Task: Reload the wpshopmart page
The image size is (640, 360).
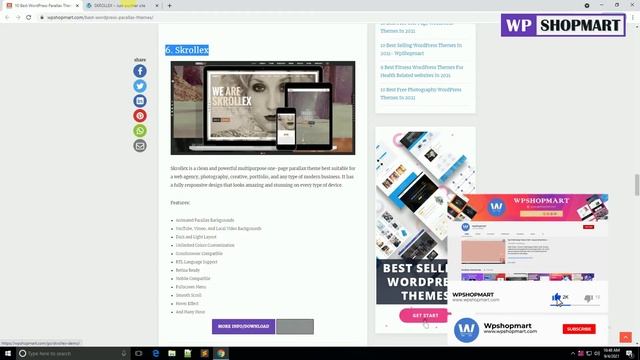Action: tap(29, 18)
